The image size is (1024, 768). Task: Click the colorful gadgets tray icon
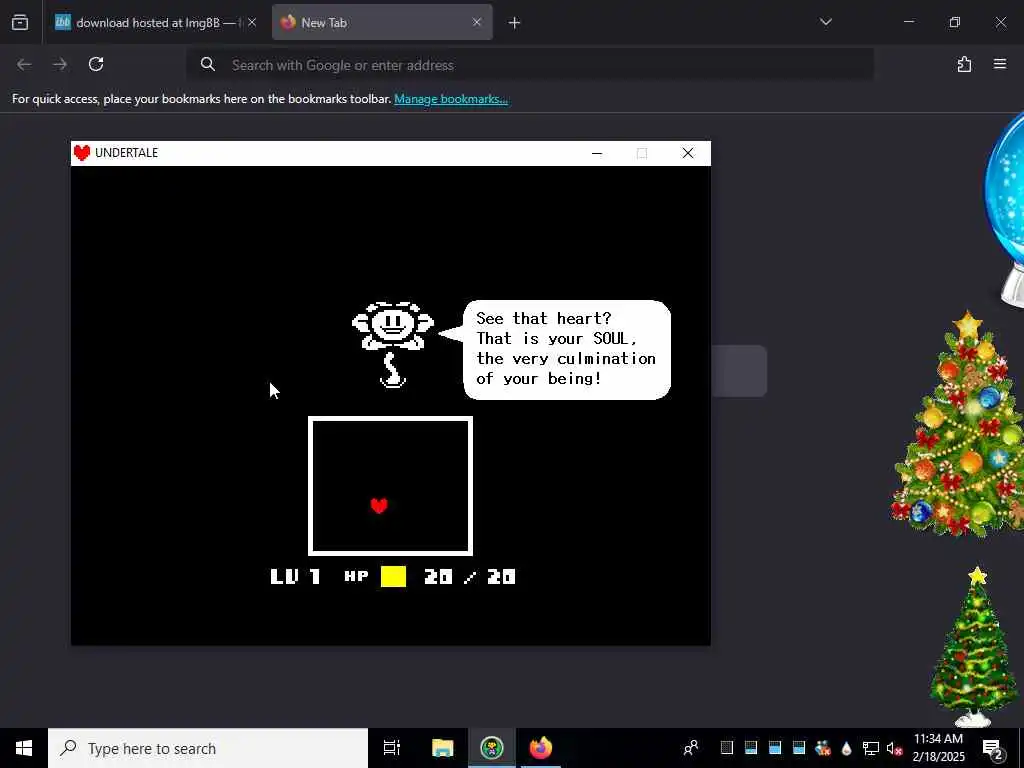point(823,748)
